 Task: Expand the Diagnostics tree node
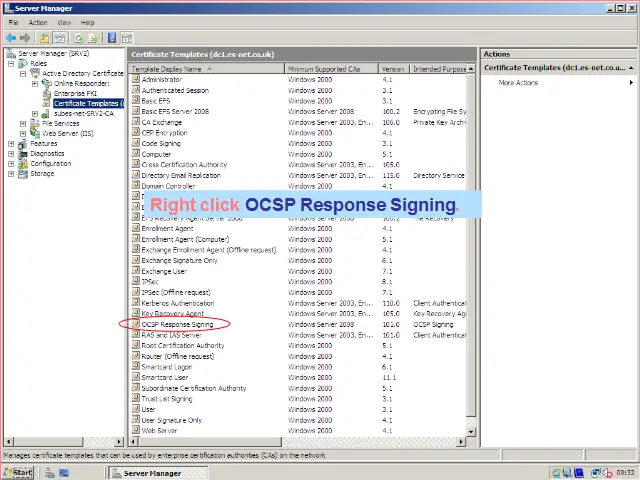point(11,154)
